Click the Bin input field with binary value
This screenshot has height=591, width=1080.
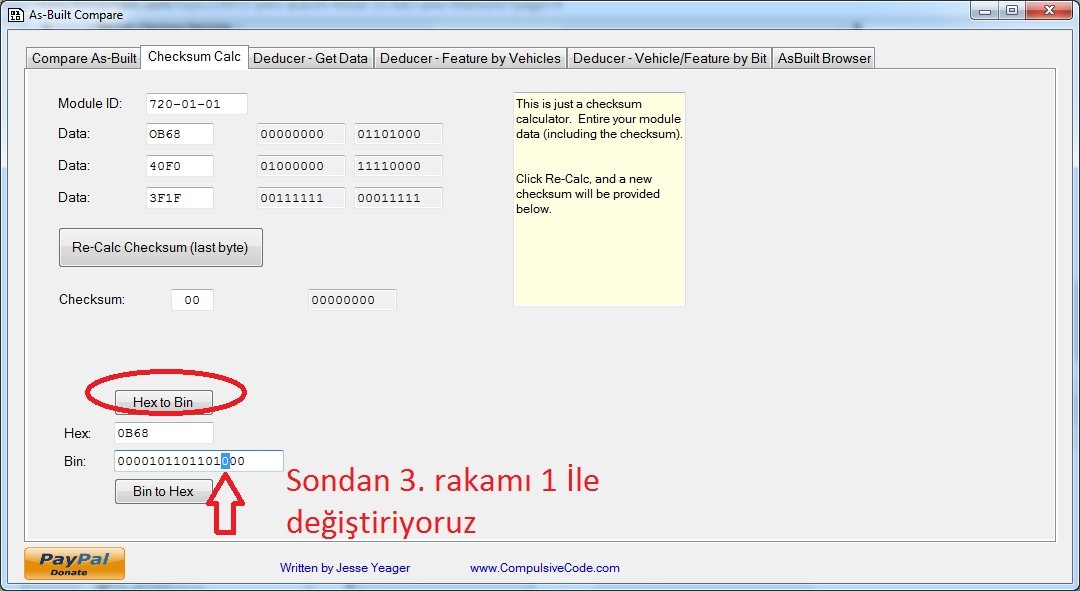[199, 461]
